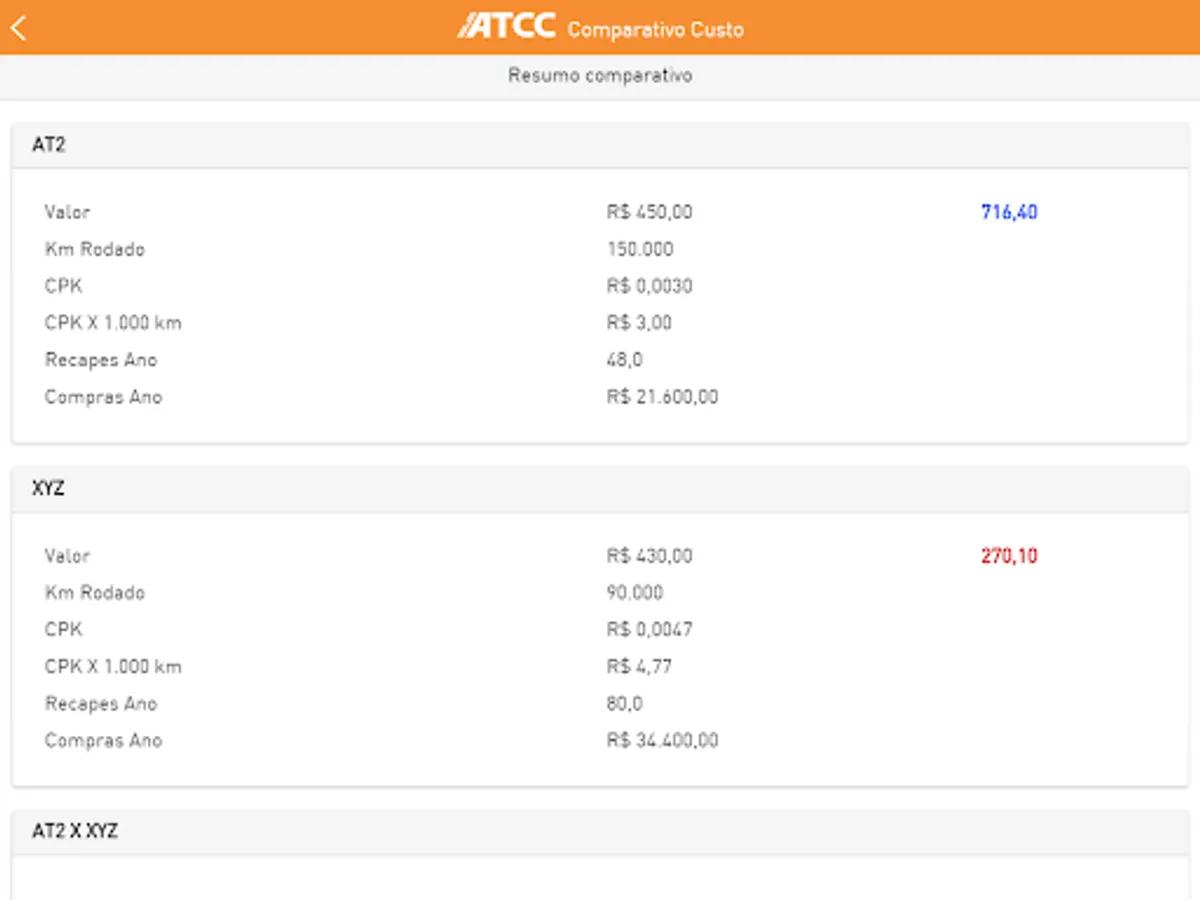Screen dimensions: 1200x900
Task: Select the R$ 430,00 Valor amount
Action: [649, 556]
